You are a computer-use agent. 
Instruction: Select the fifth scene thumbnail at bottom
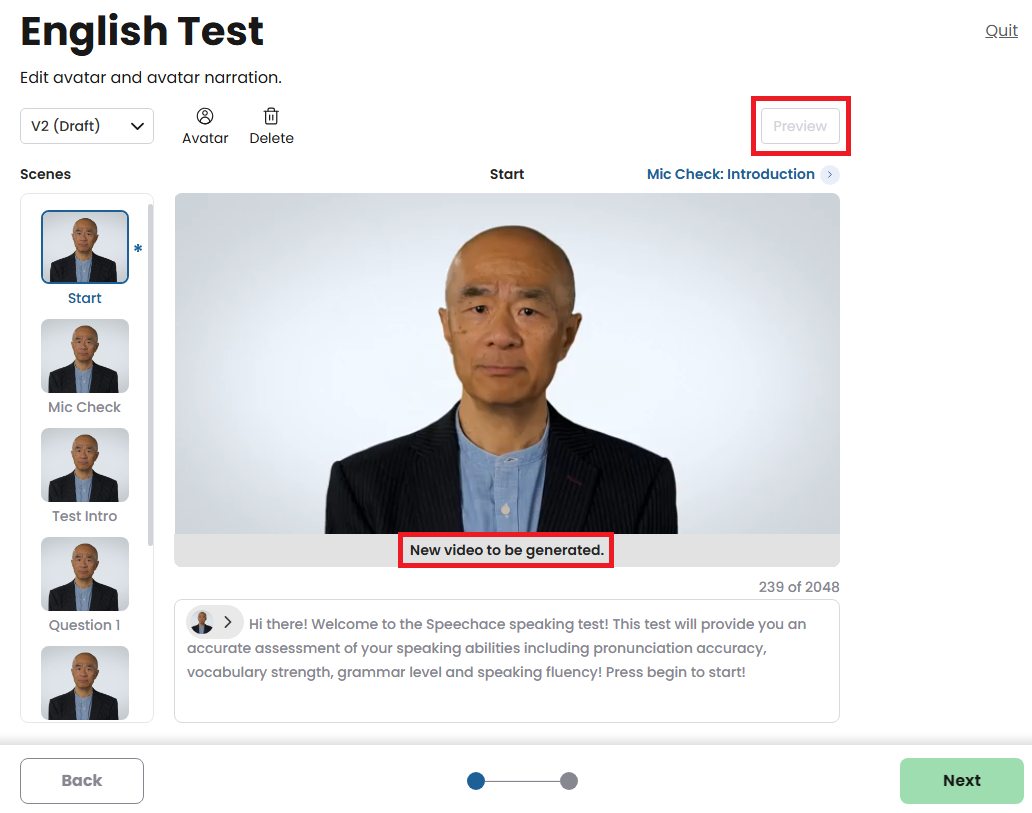85,682
